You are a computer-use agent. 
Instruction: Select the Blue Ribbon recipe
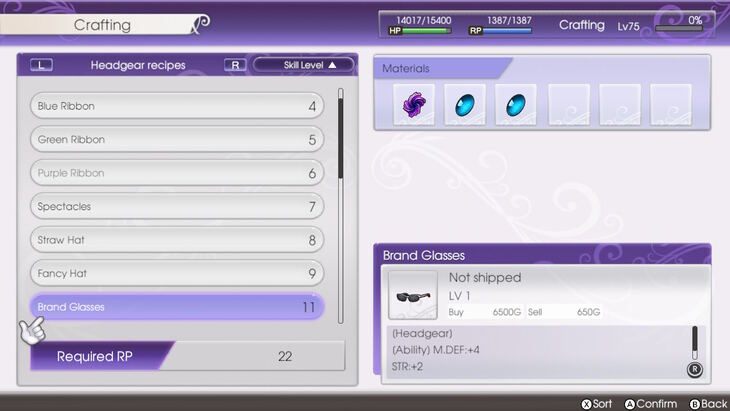[176, 106]
